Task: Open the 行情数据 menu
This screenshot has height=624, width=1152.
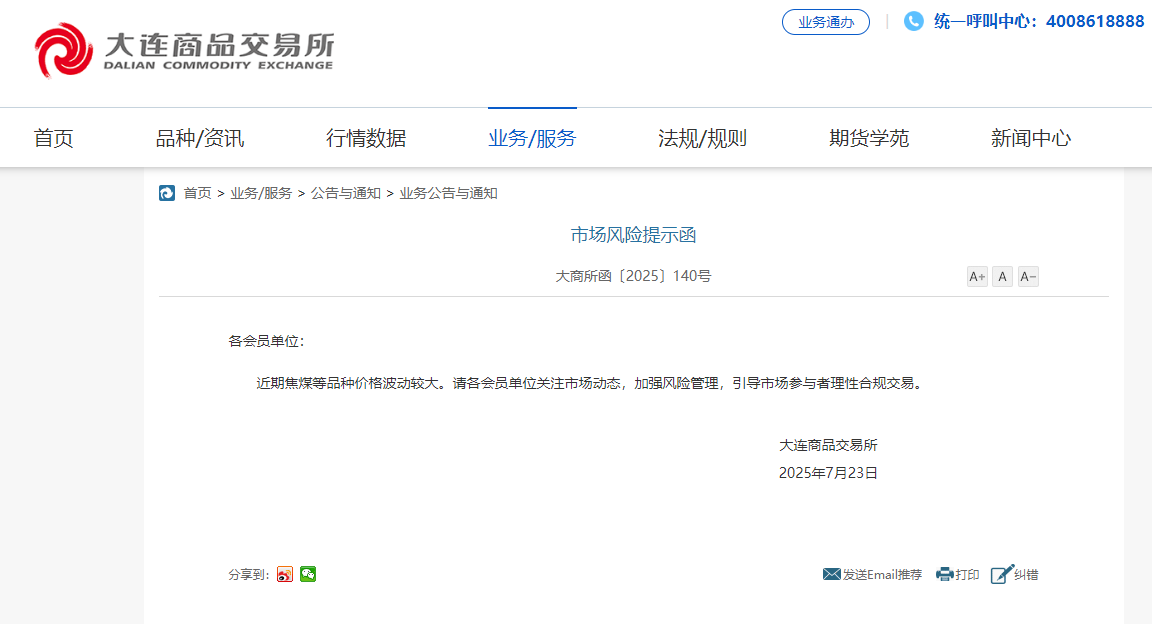Action: (366, 138)
